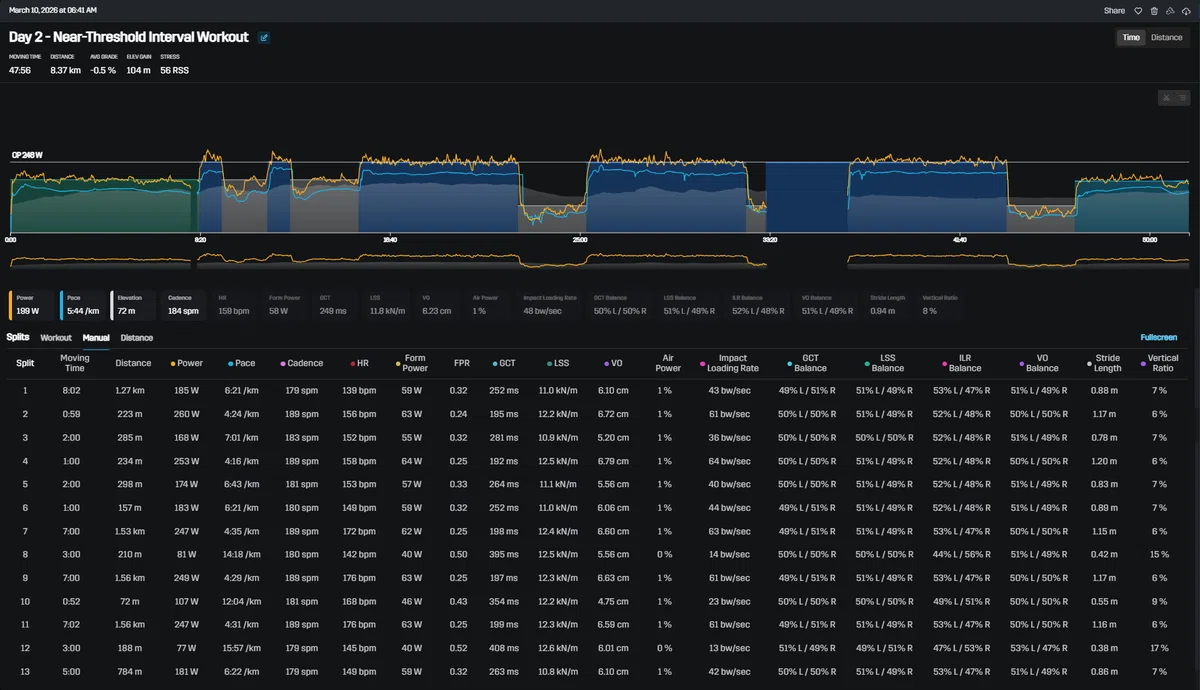Select the scissors crop tool above chart

(1165, 98)
